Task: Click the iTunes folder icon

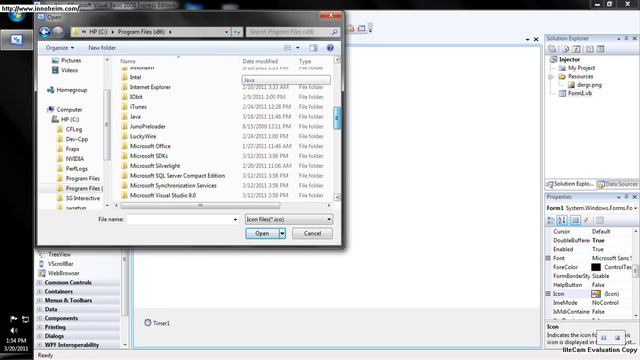Action: (124, 107)
